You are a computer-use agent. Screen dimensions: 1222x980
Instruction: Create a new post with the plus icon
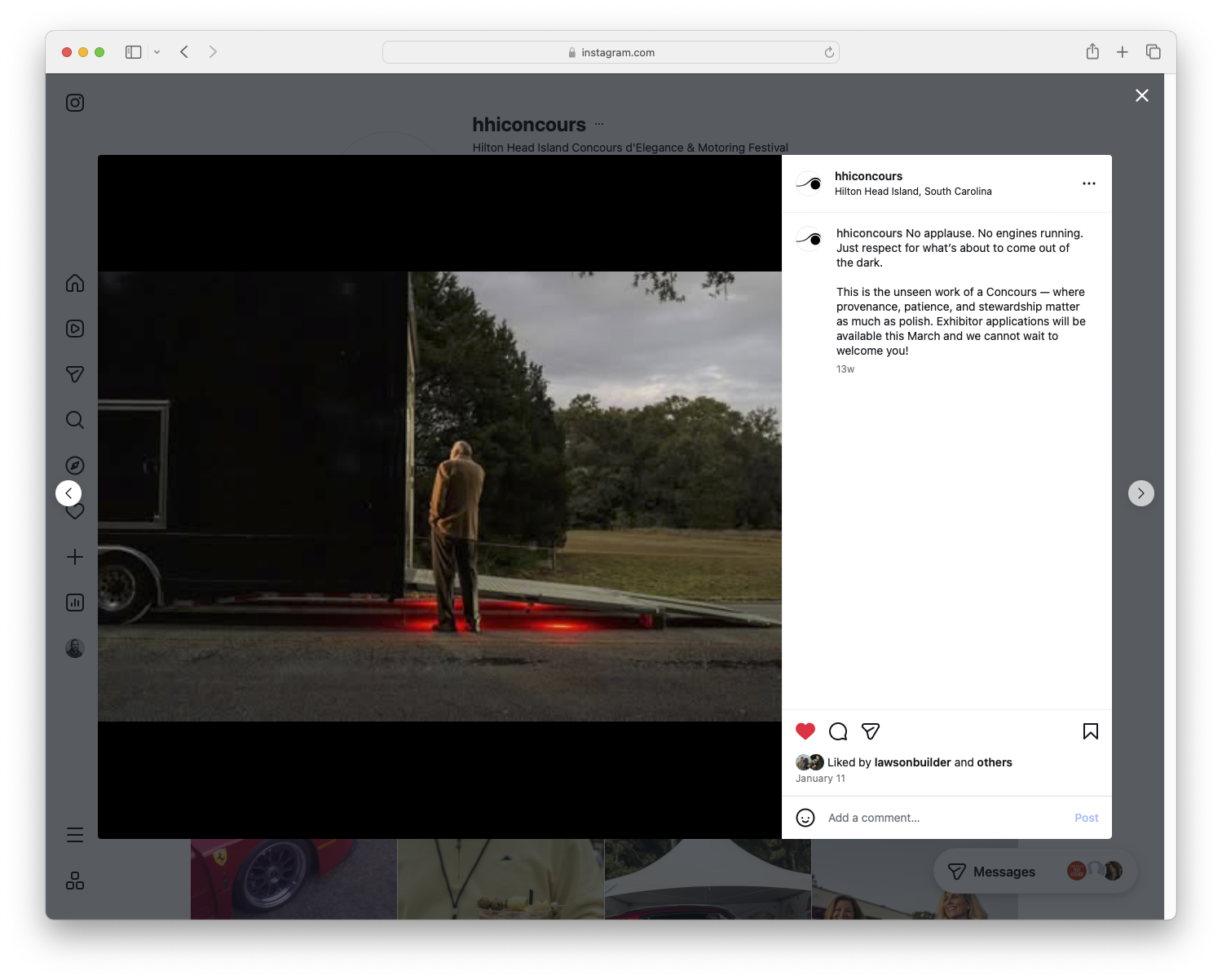74,557
